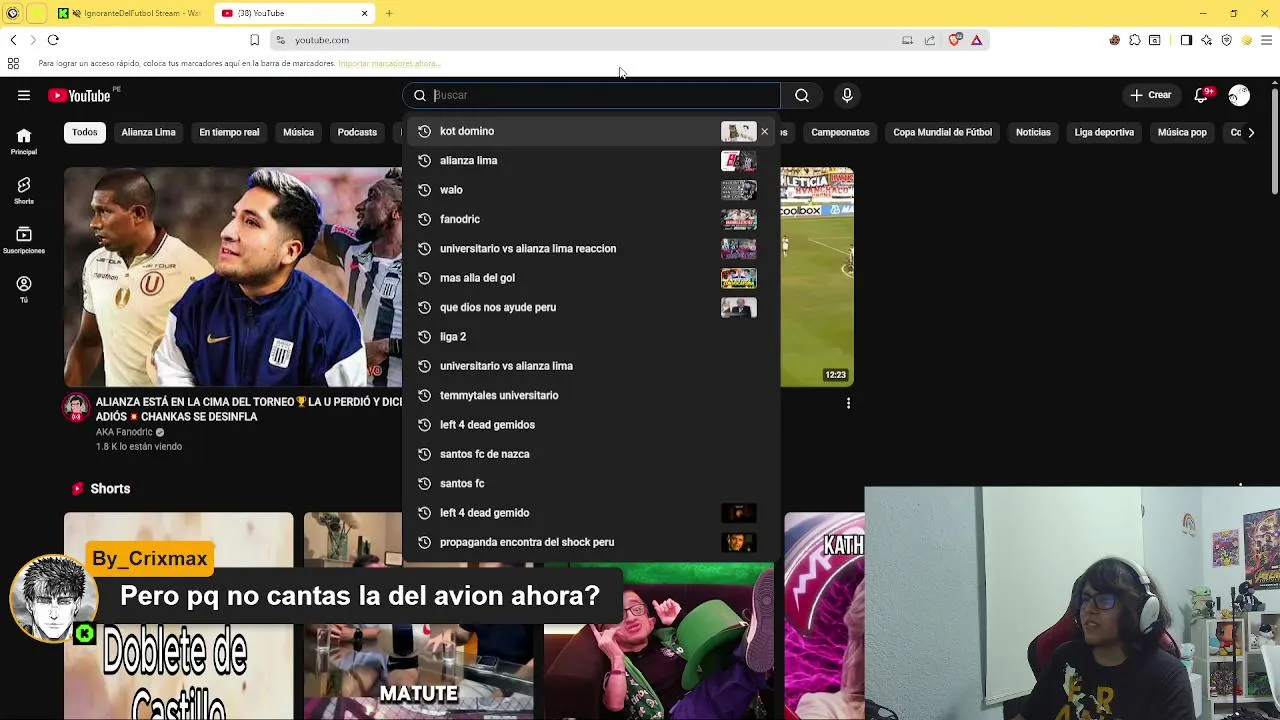Open the account avatar menu
This screenshot has width=1280, height=720.
pyautogui.click(x=1239, y=95)
